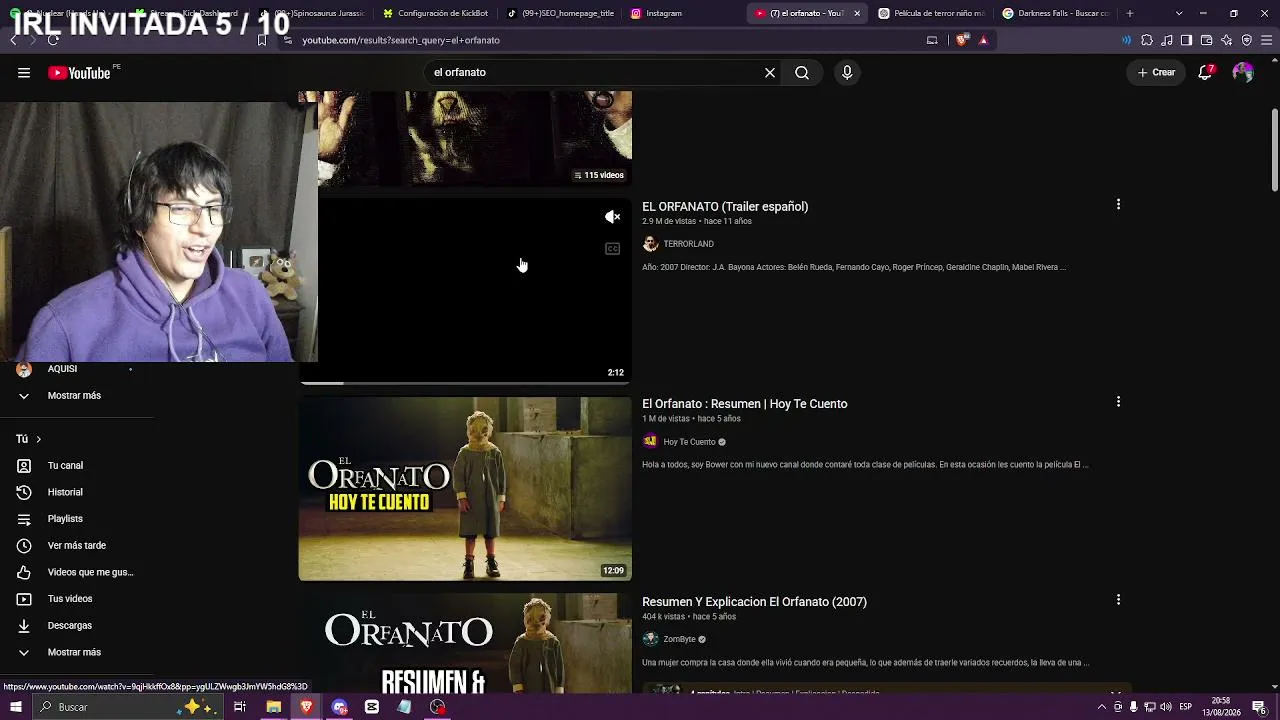Open the TERRORLAND channel avatar
The width and height of the screenshot is (1280, 720).
(x=650, y=244)
